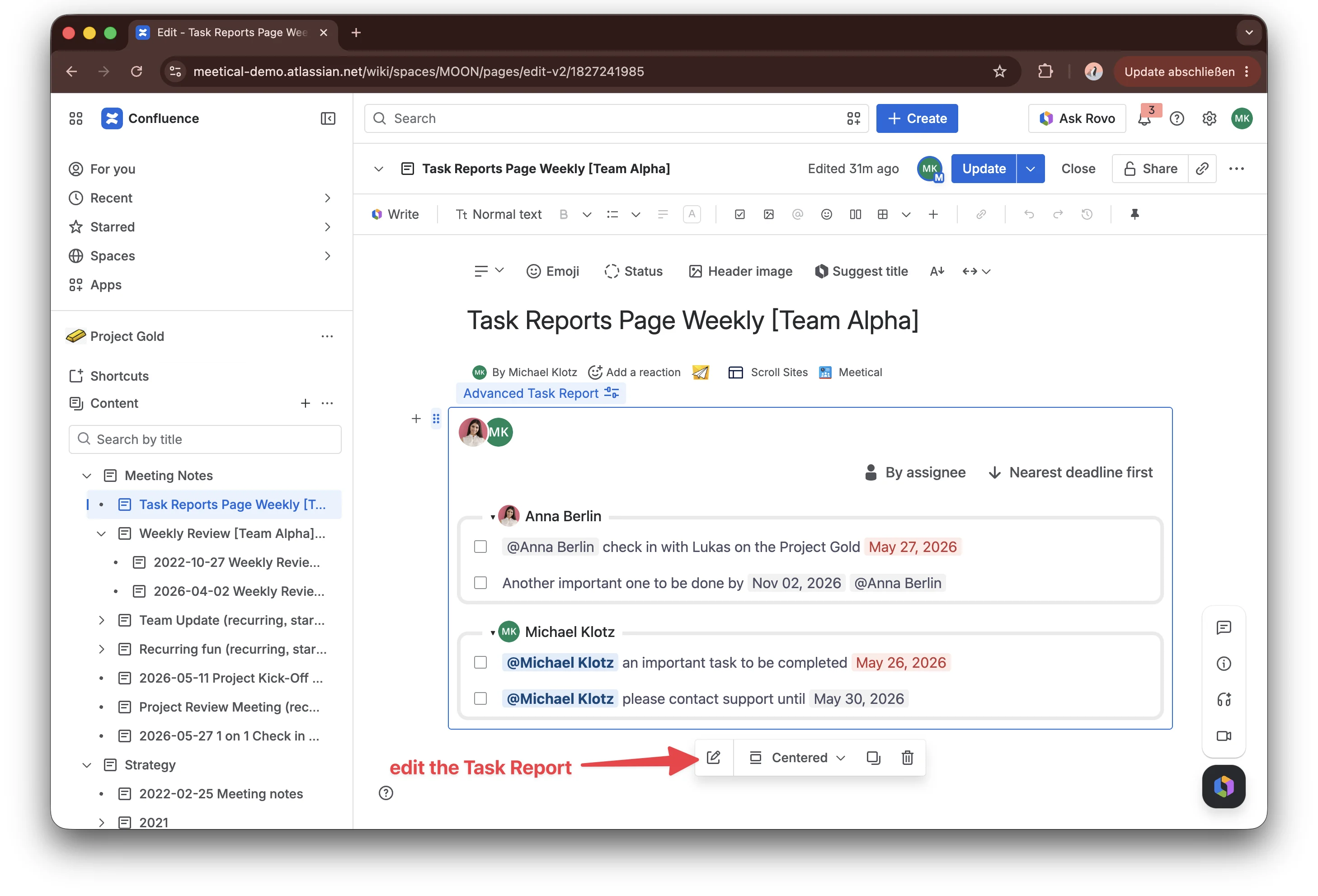Open the Centered alignment dropdown
The width and height of the screenshot is (1318, 896).
(797, 758)
